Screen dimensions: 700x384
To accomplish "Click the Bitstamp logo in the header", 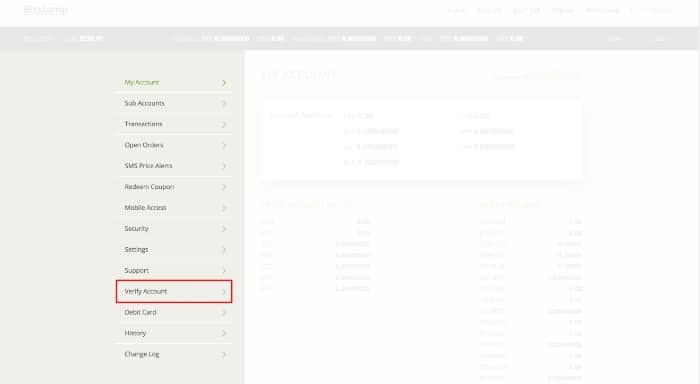I will pos(46,10).
